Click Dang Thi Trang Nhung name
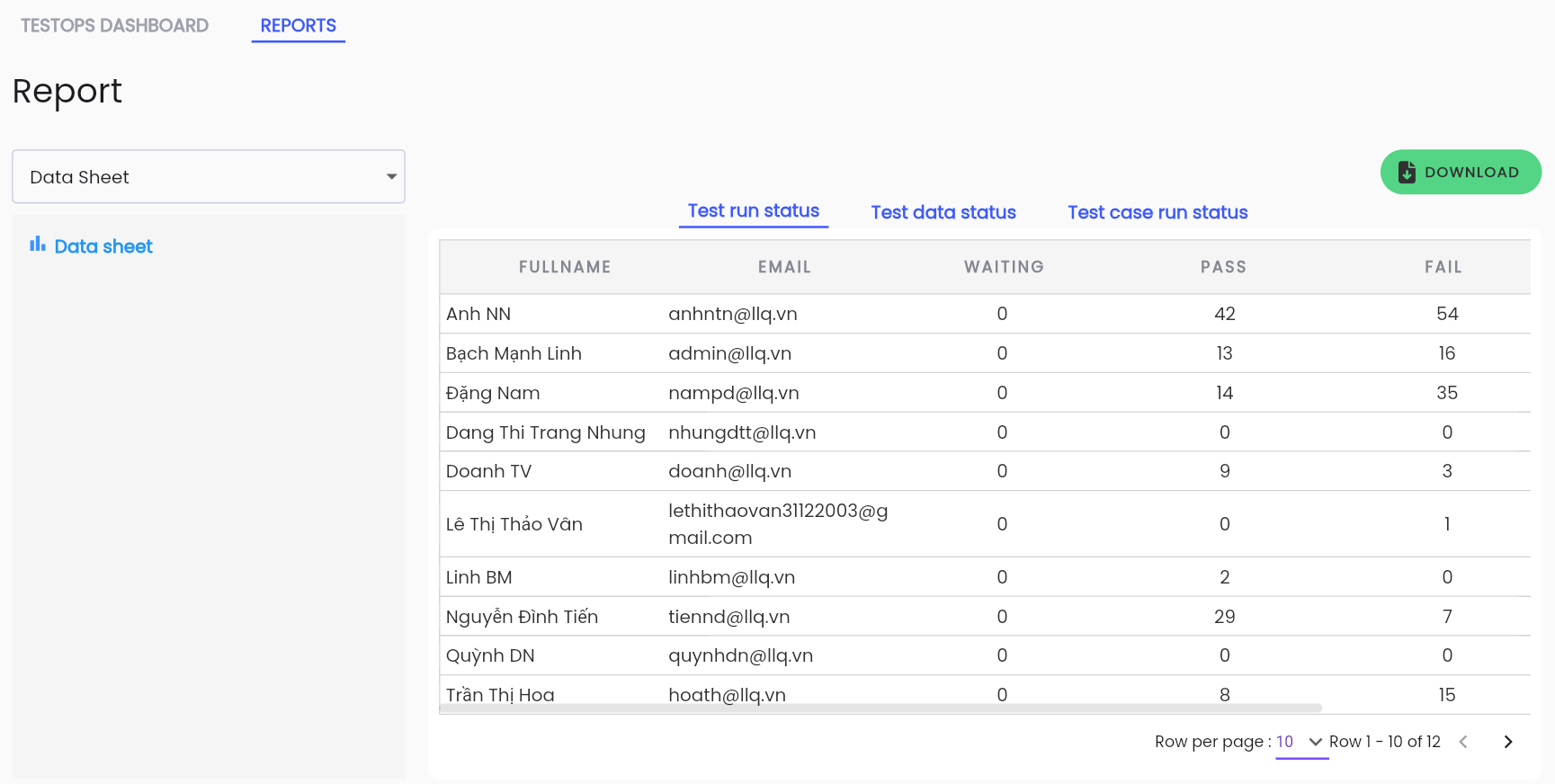Screen dimensions: 1555x784 click(x=546, y=432)
